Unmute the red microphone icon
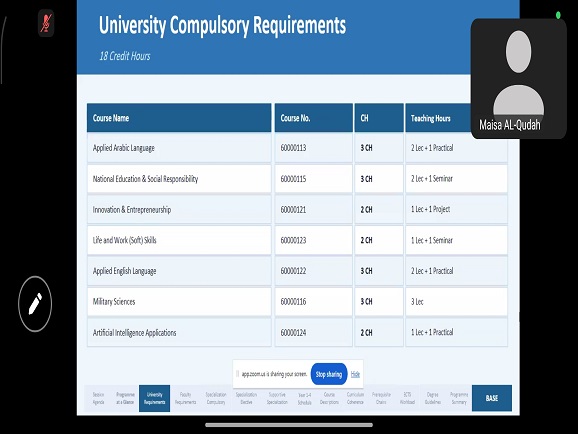The width and height of the screenshot is (578, 434). [x=46, y=23]
